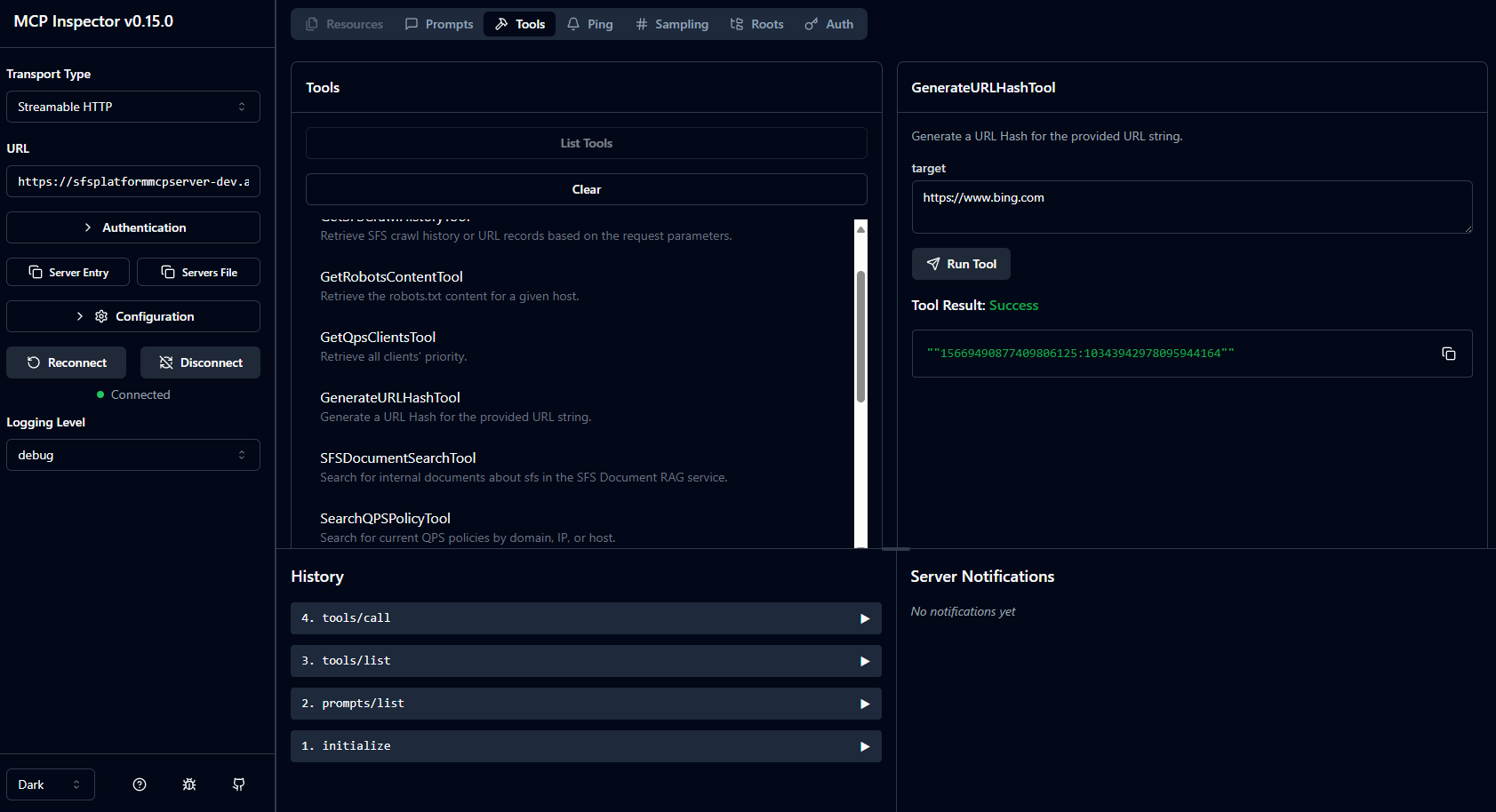
Task: Click the Server Entry button label
Action: 79,273
